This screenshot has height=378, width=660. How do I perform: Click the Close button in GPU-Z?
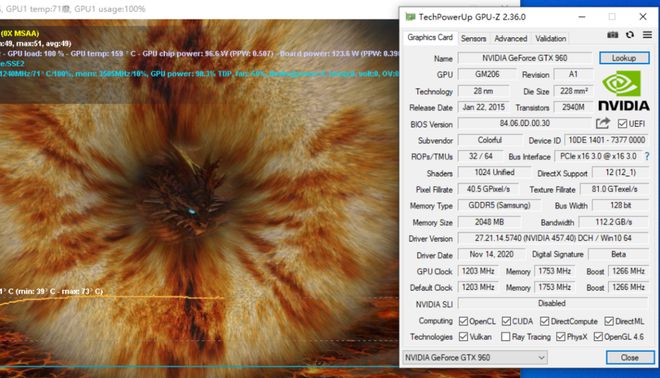point(630,357)
